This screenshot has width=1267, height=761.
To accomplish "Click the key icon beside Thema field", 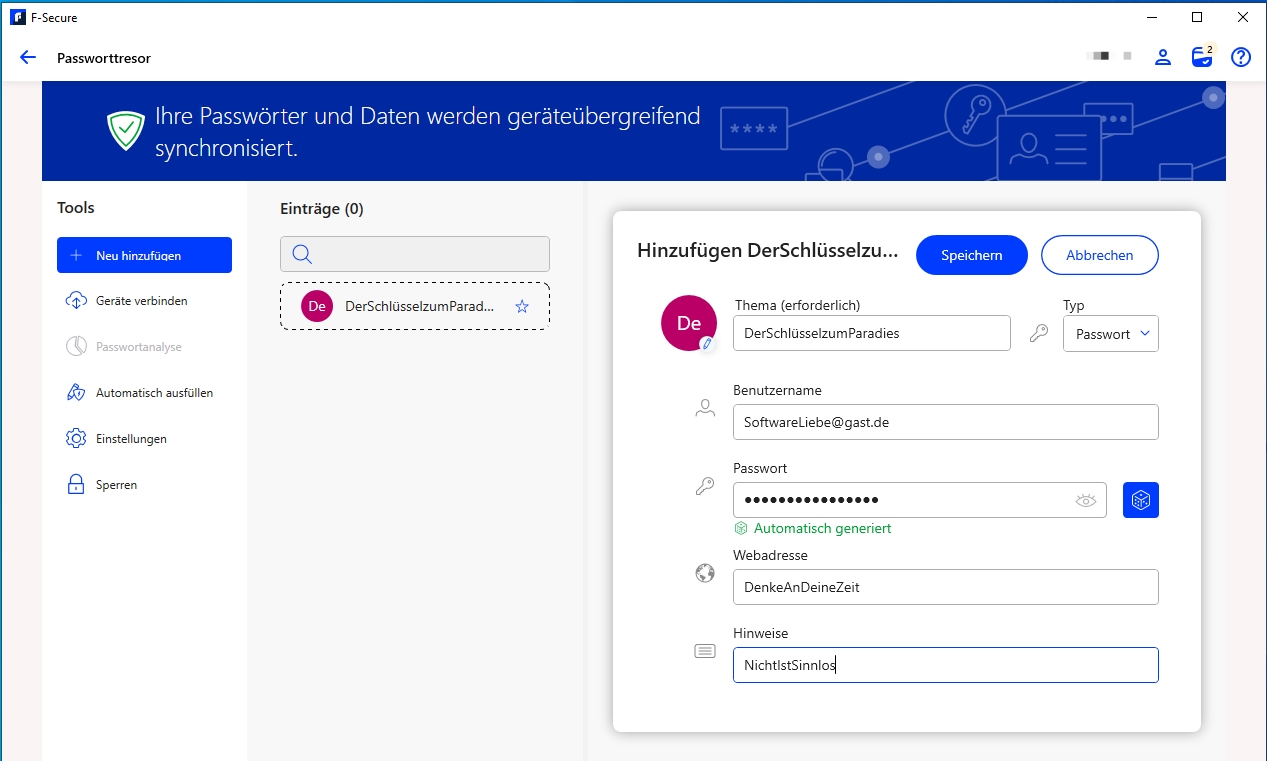I will [x=1039, y=334].
